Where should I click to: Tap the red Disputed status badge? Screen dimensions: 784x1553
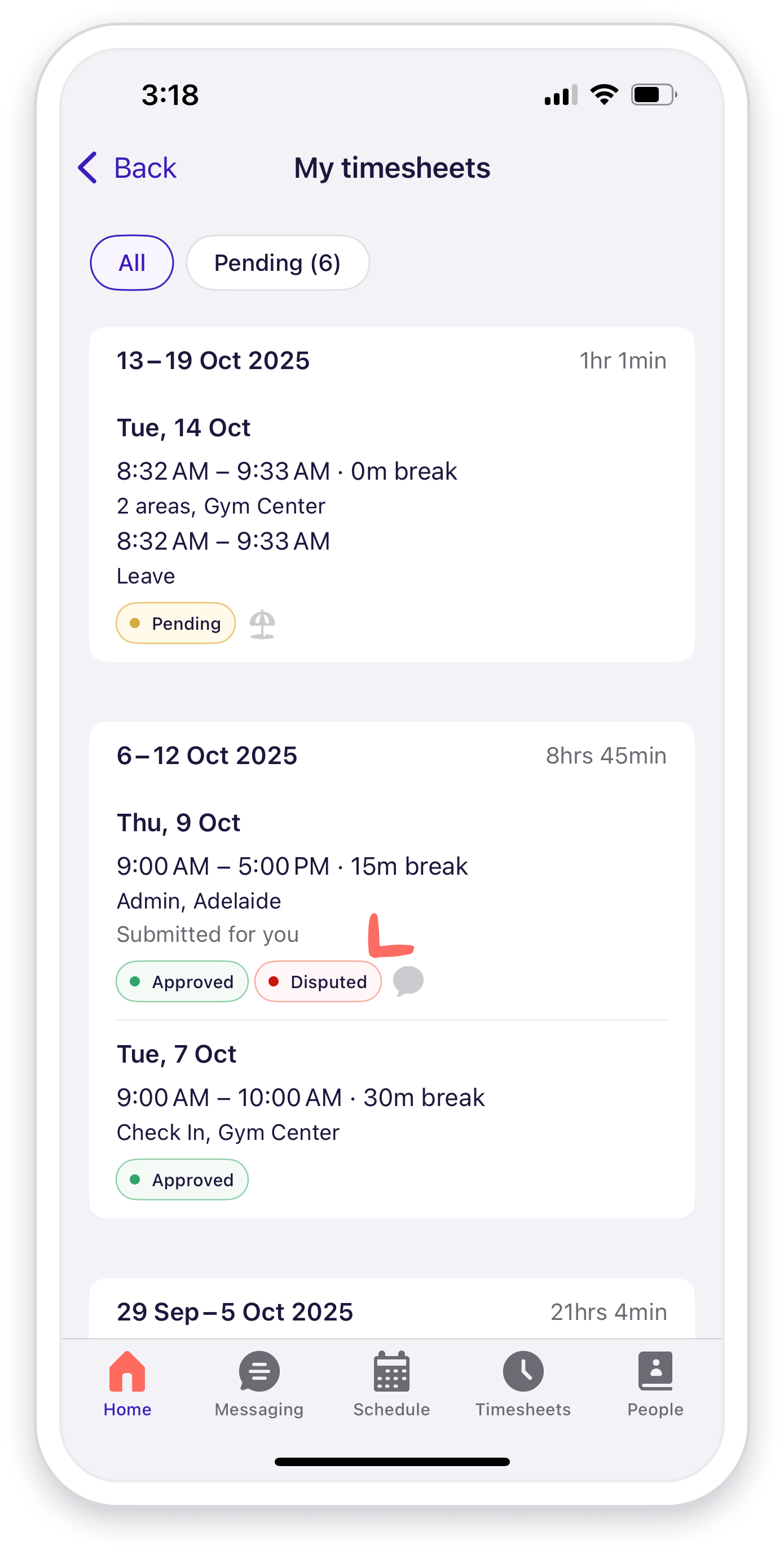tap(318, 981)
